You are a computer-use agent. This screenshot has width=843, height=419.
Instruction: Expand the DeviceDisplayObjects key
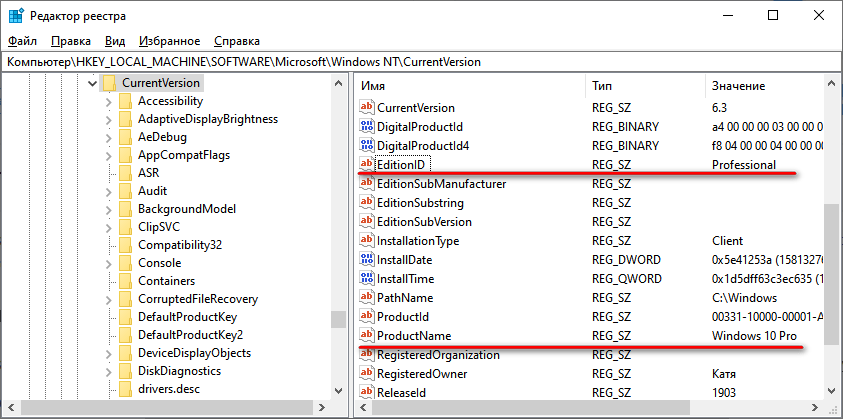pos(109,353)
